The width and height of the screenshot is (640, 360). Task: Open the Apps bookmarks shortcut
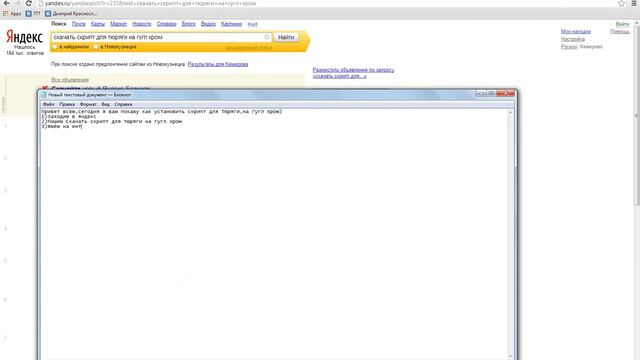[x=12, y=13]
